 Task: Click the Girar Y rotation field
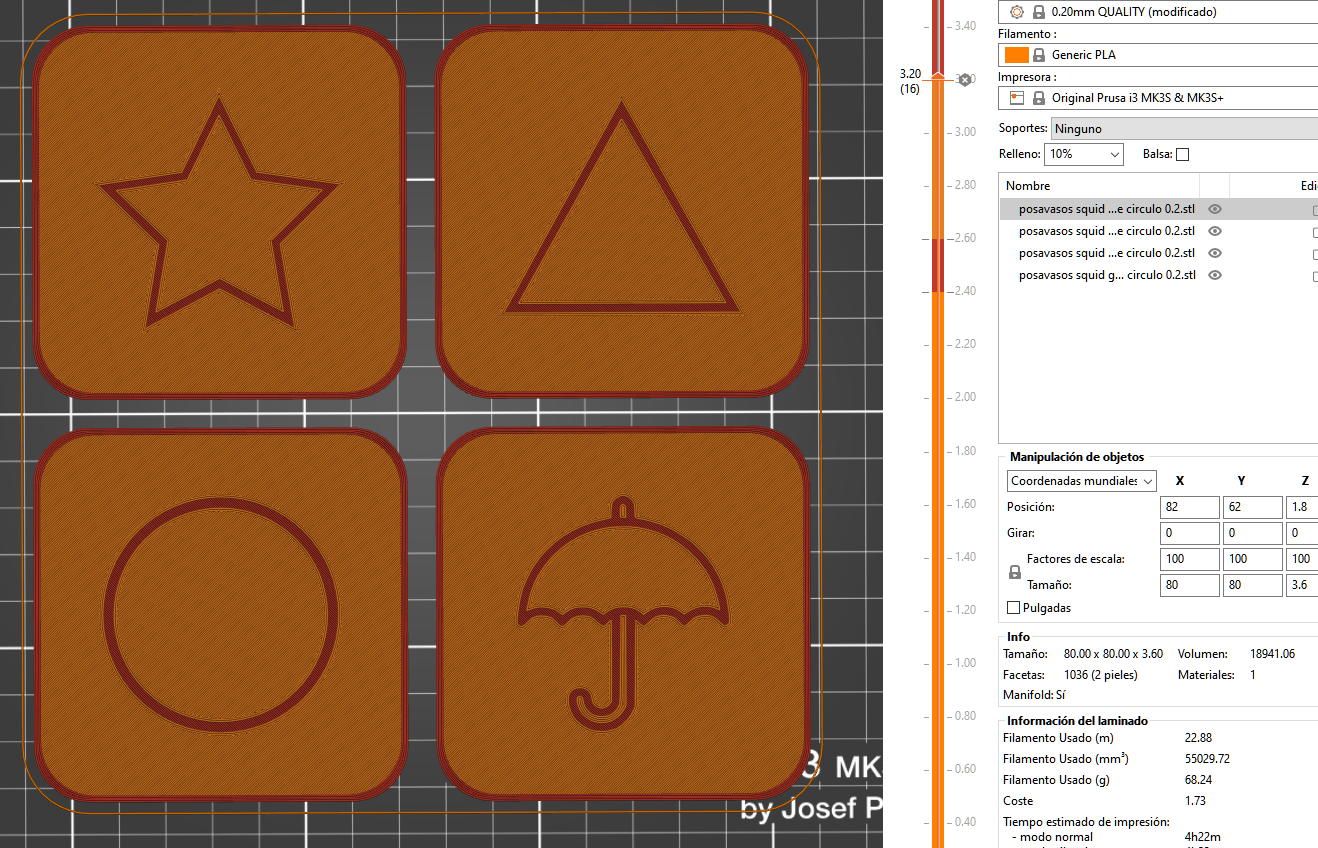click(1252, 533)
